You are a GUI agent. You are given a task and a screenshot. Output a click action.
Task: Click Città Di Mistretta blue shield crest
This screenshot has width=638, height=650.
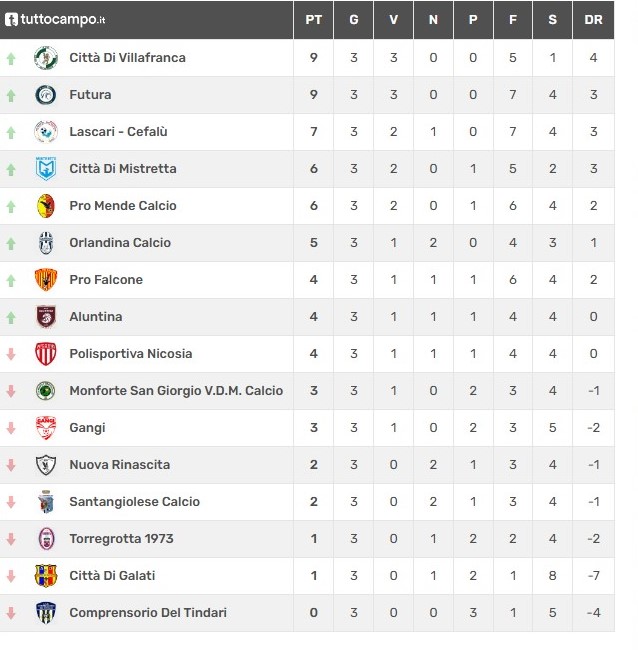pos(46,169)
